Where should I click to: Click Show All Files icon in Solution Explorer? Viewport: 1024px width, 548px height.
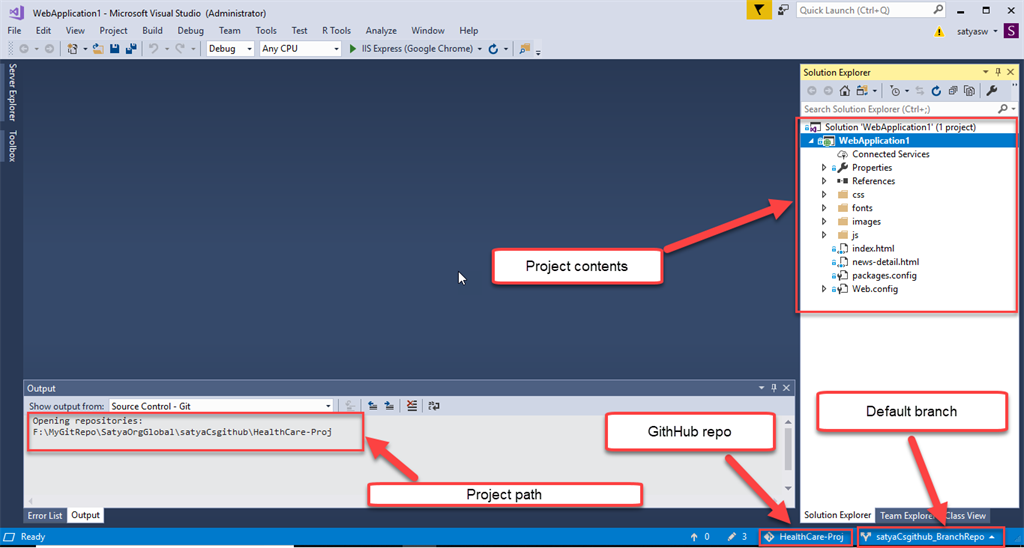[x=970, y=91]
